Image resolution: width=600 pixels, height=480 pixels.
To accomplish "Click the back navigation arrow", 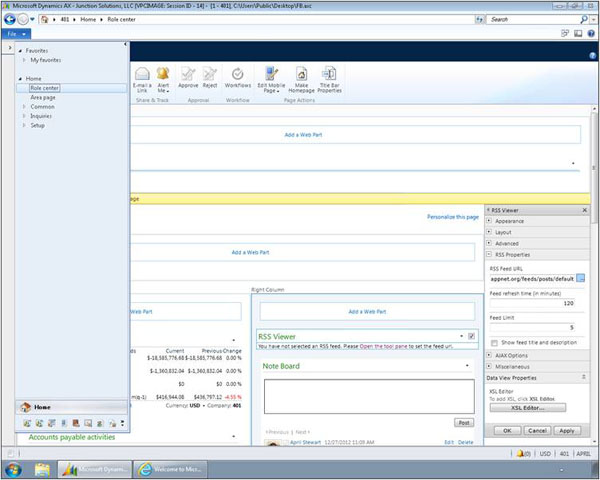I will click(x=10, y=19).
